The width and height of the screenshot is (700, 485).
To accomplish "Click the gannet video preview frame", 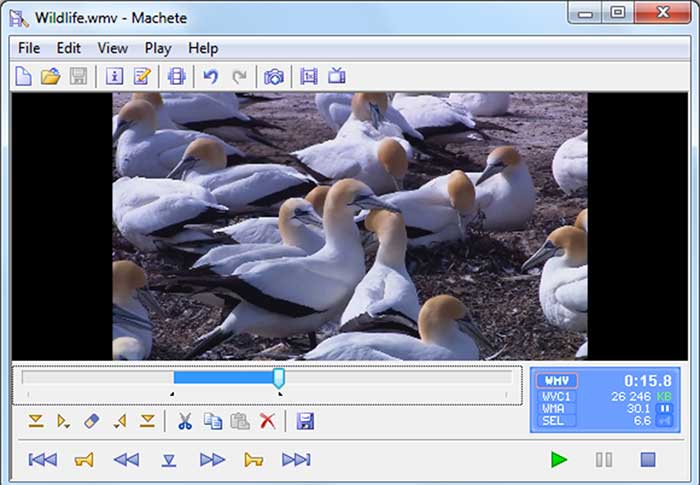I will pos(350,226).
